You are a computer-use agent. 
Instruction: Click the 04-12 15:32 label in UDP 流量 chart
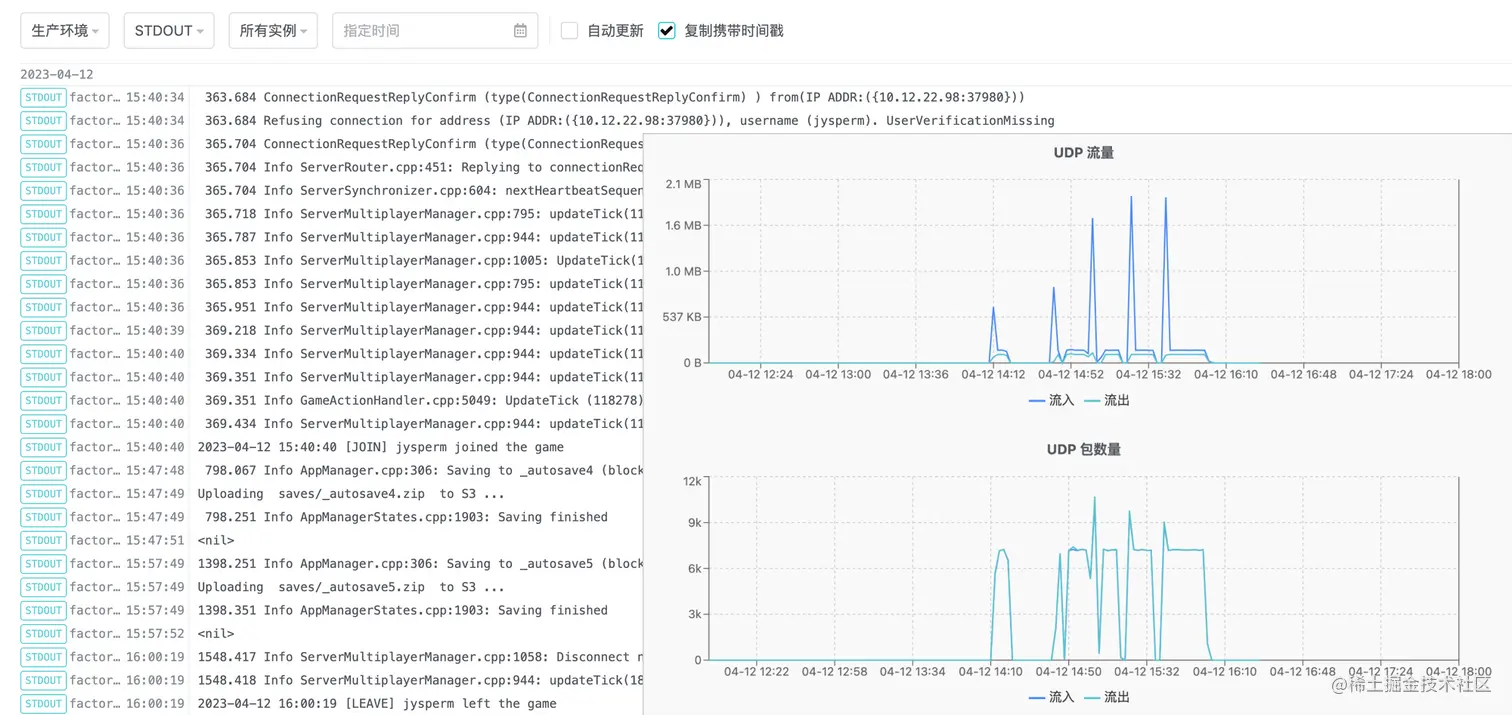click(x=1148, y=374)
